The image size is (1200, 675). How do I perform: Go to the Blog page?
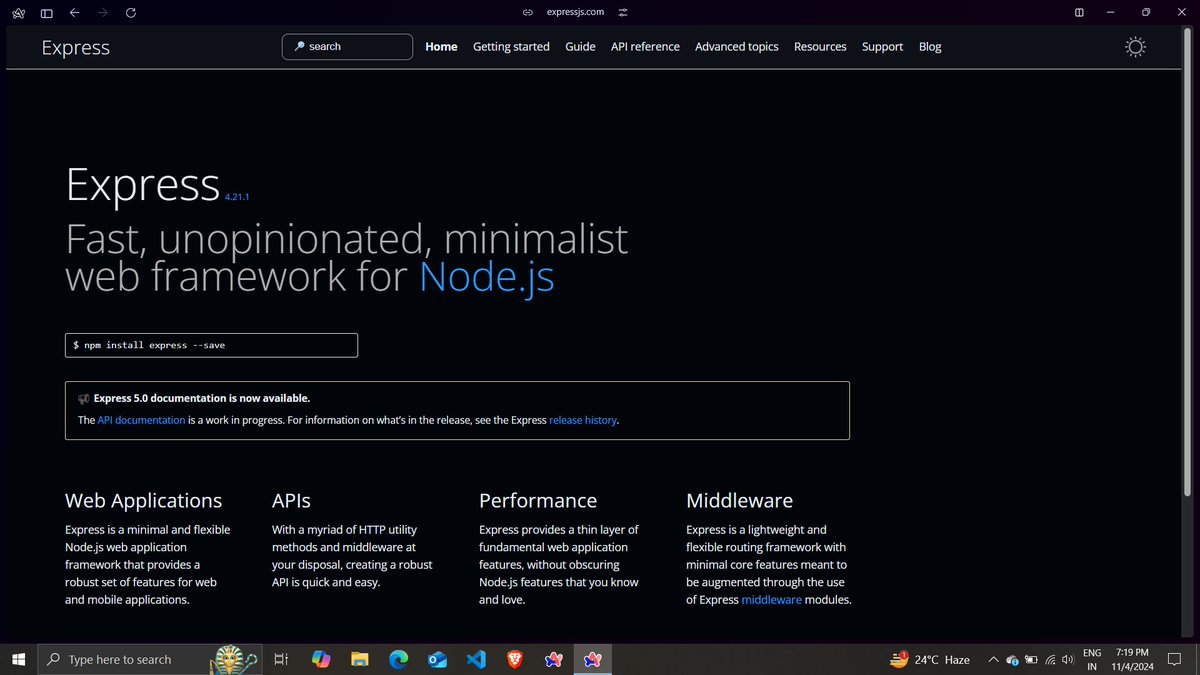click(930, 47)
